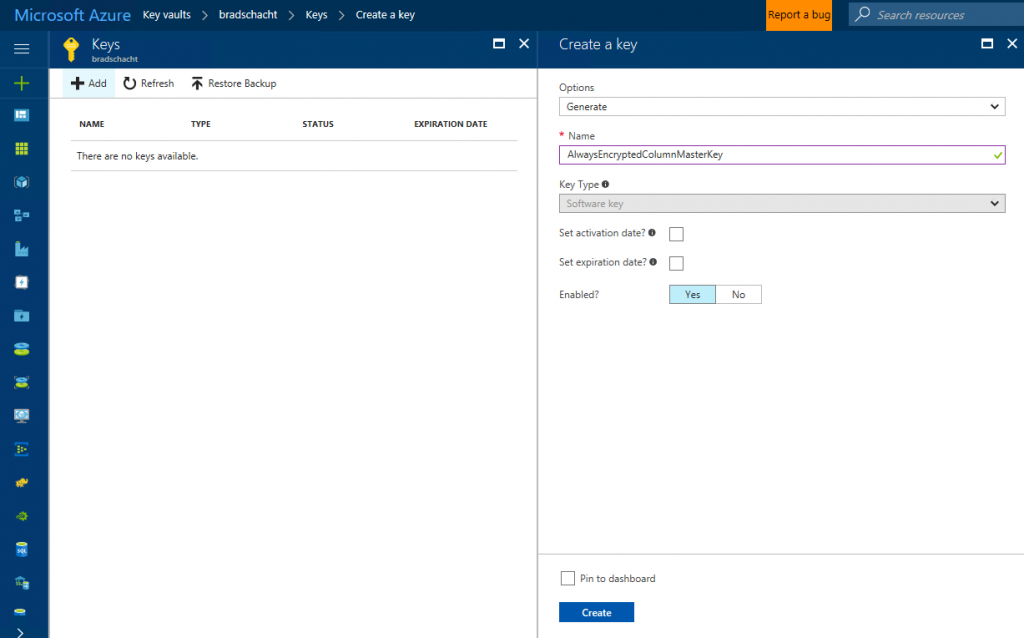
Task: Click the Report a bug button
Action: coord(799,15)
